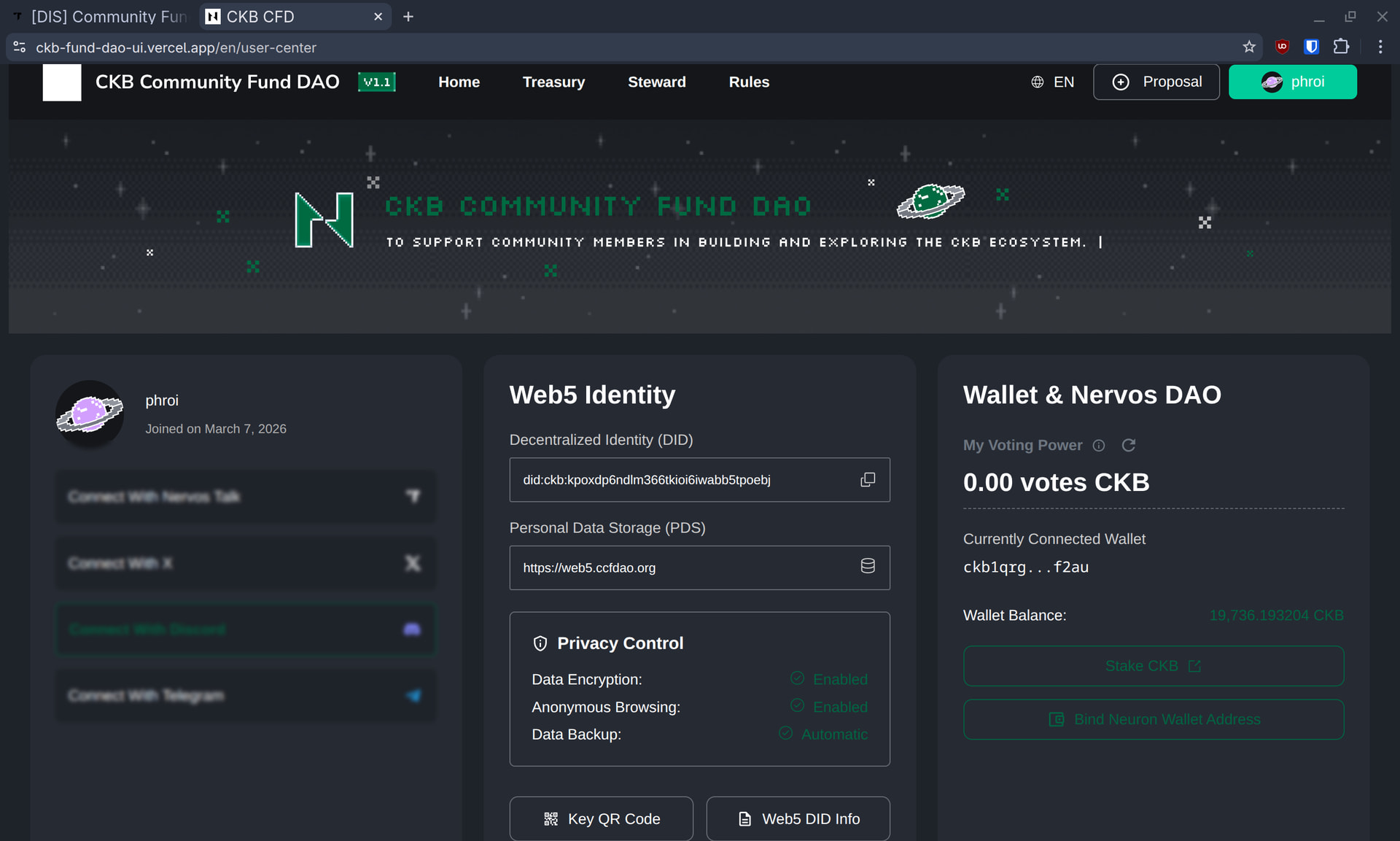This screenshot has width=1400, height=841.
Task: Open the phroi account menu button
Action: point(1292,82)
